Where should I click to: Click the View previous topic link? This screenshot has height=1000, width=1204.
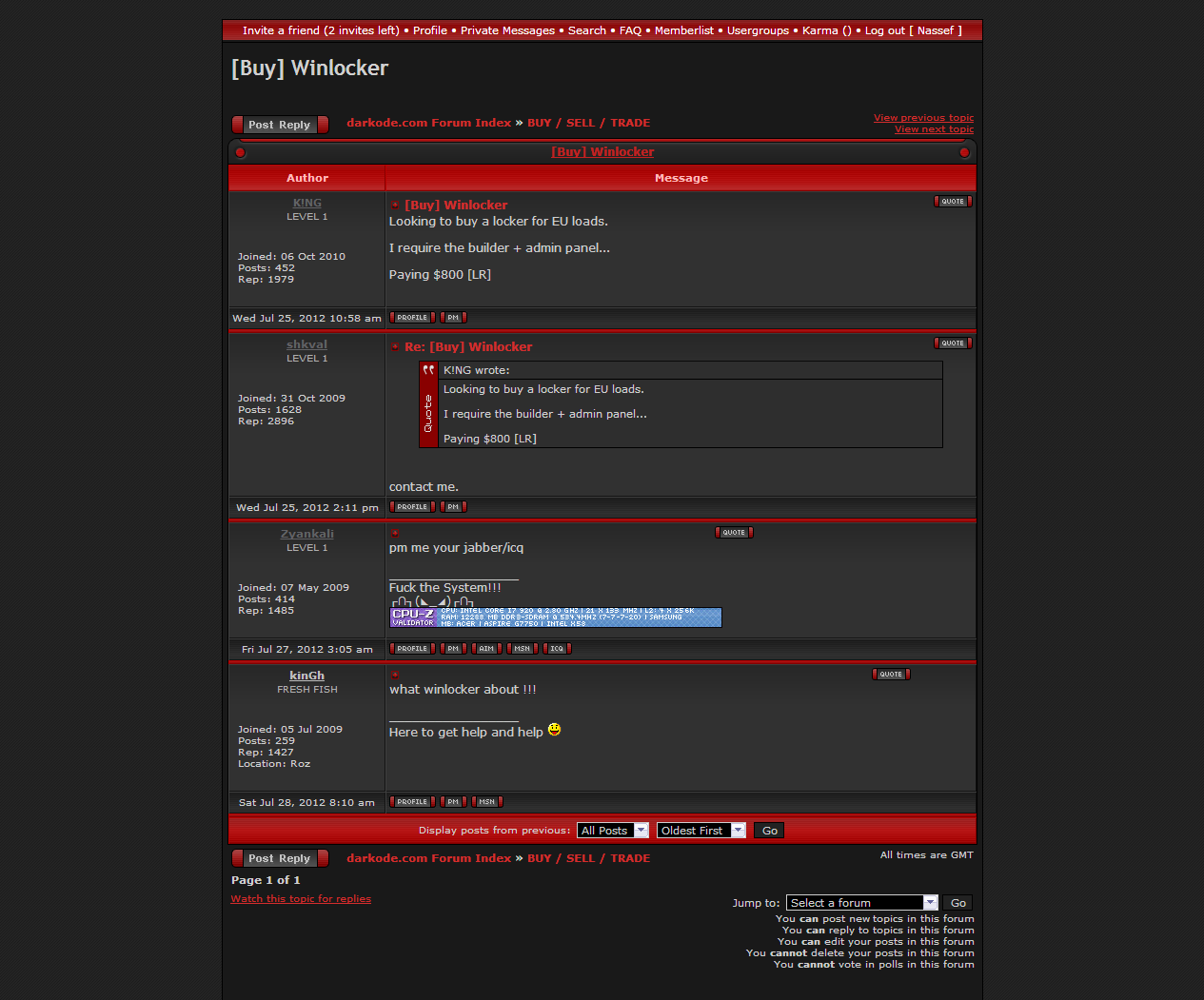[923, 118]
